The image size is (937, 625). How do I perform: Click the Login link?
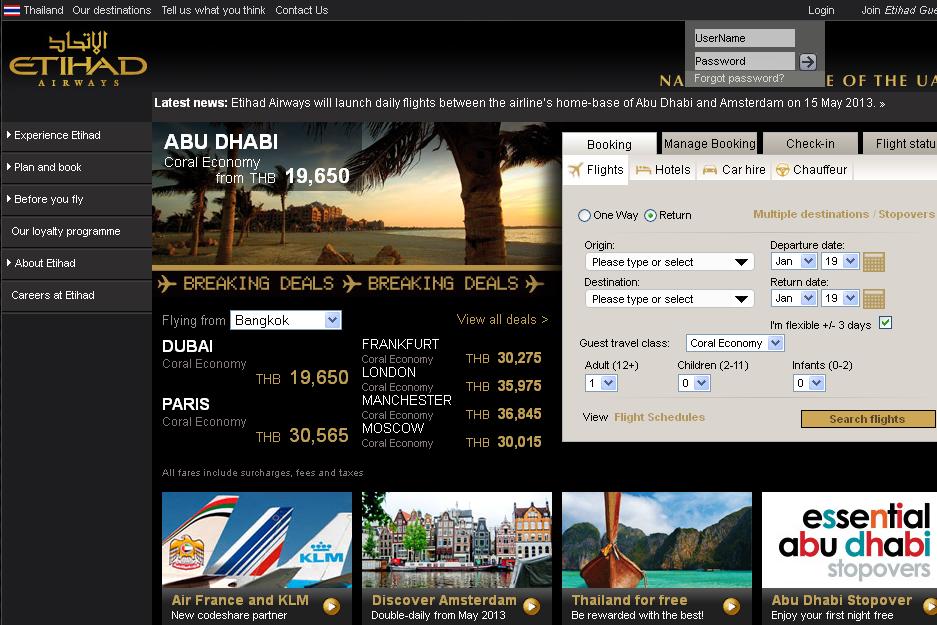coord(821,10)
